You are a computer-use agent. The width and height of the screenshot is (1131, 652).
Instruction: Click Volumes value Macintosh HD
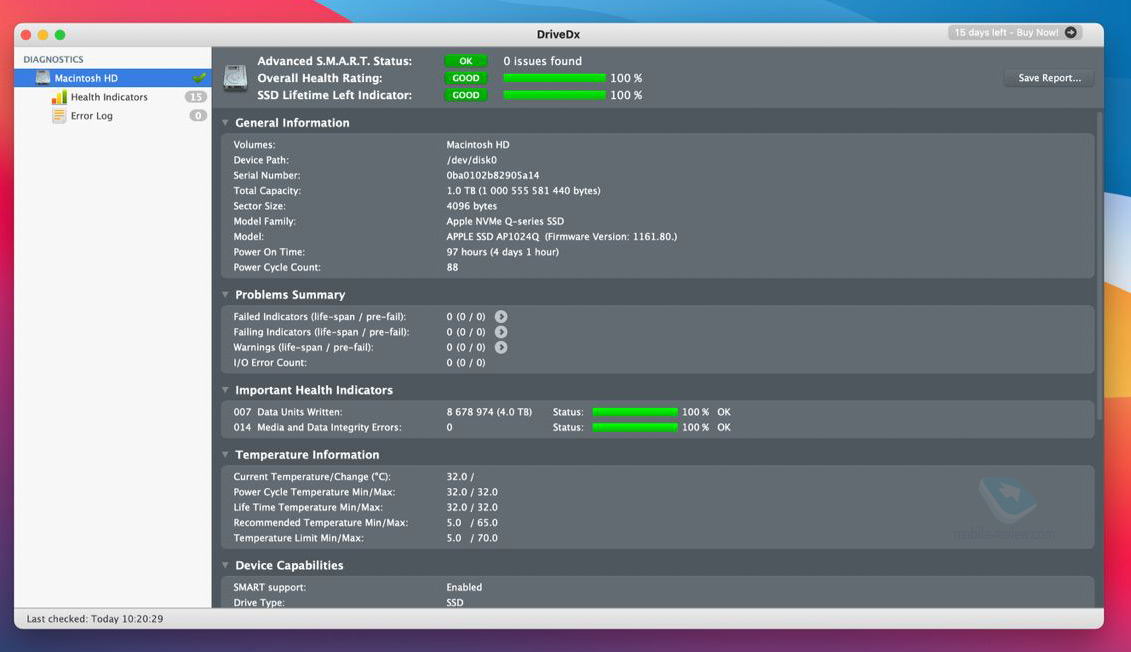[x=478, y=145]
